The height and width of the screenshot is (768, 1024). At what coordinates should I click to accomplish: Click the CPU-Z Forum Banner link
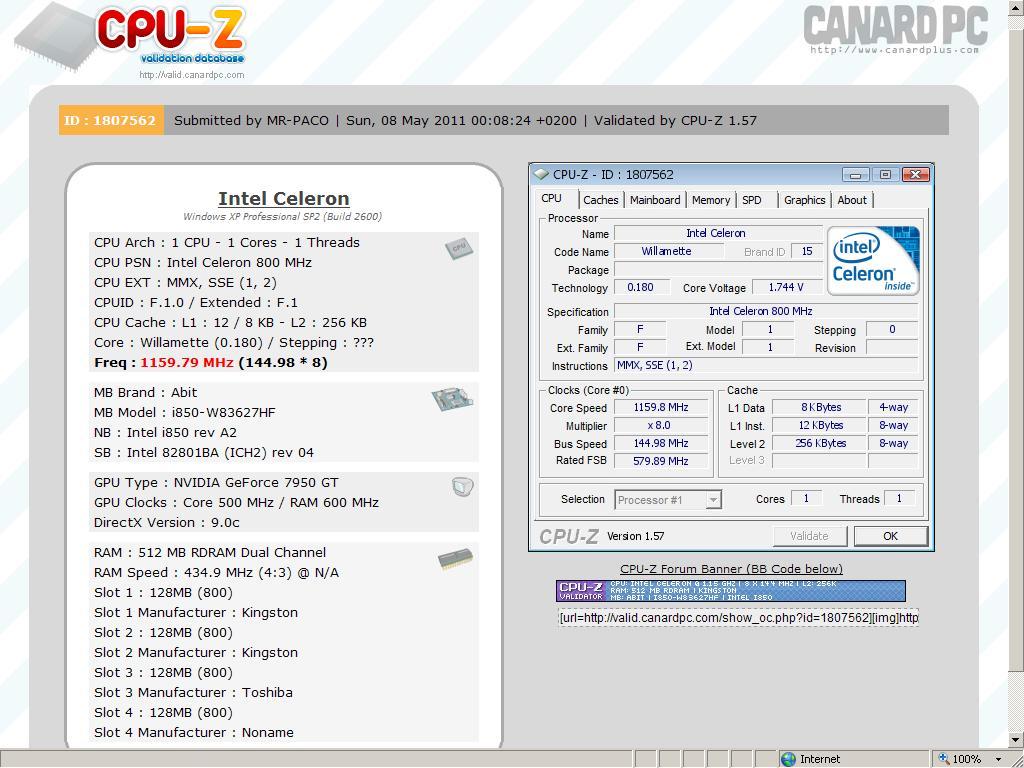731,569
